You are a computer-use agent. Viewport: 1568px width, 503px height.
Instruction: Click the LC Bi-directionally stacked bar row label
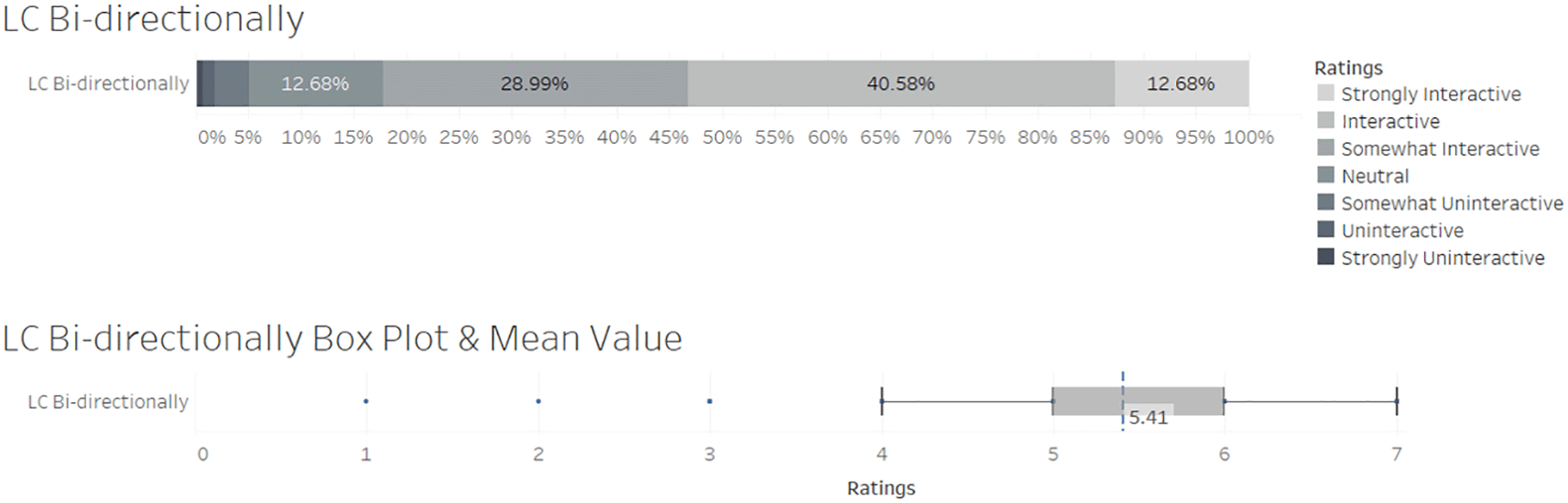click(108, 83)
